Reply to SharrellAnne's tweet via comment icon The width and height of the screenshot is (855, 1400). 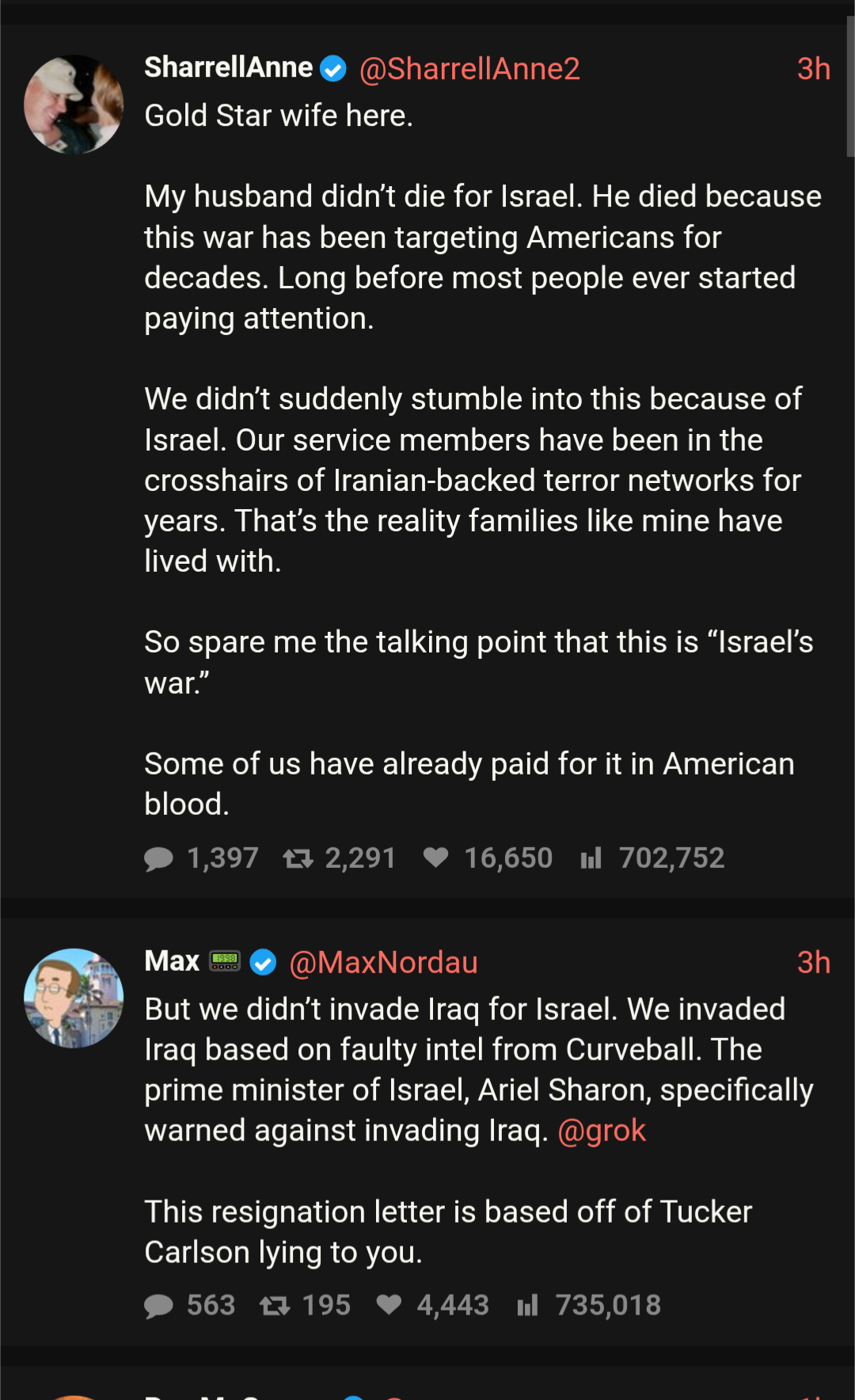pyautogui.click(x=158, y=858)
